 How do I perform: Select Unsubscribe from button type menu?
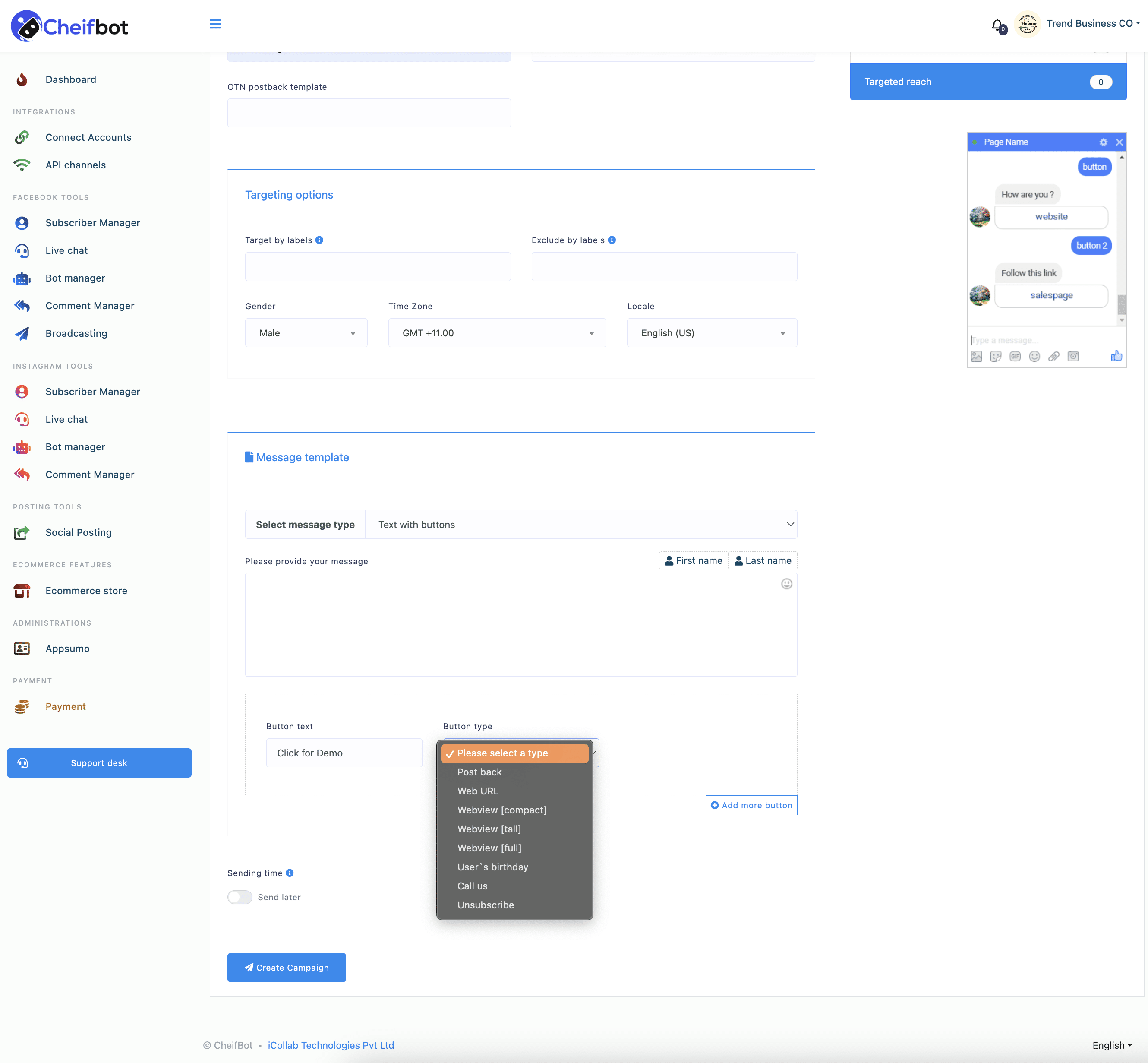pyautogui.click(x=485, y=905)
